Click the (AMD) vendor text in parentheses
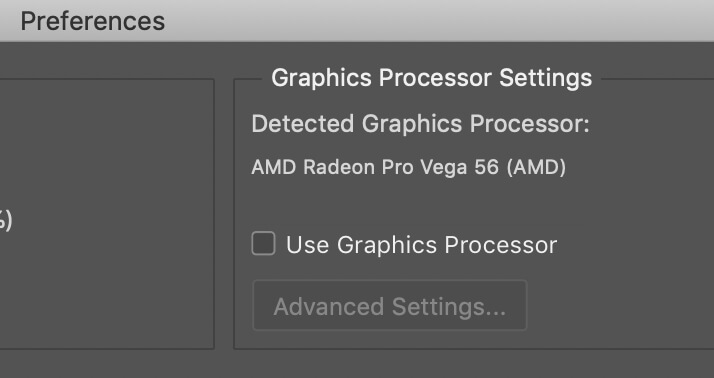Viewport: 714px width, 378px height. (536, 167)
